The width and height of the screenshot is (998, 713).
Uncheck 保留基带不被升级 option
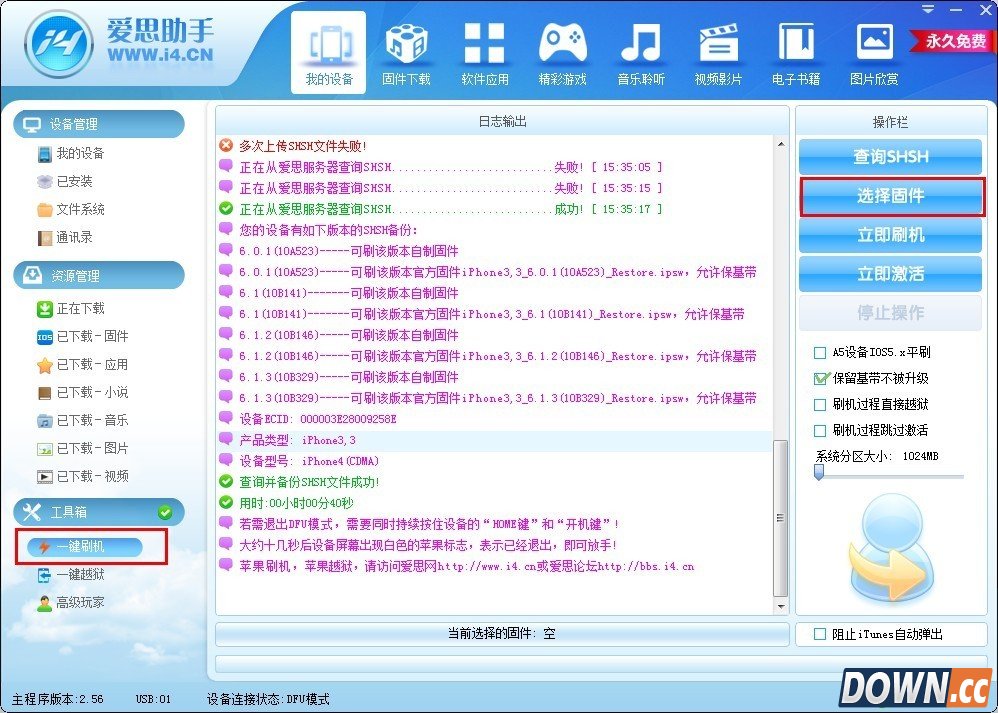click(822, 379)
